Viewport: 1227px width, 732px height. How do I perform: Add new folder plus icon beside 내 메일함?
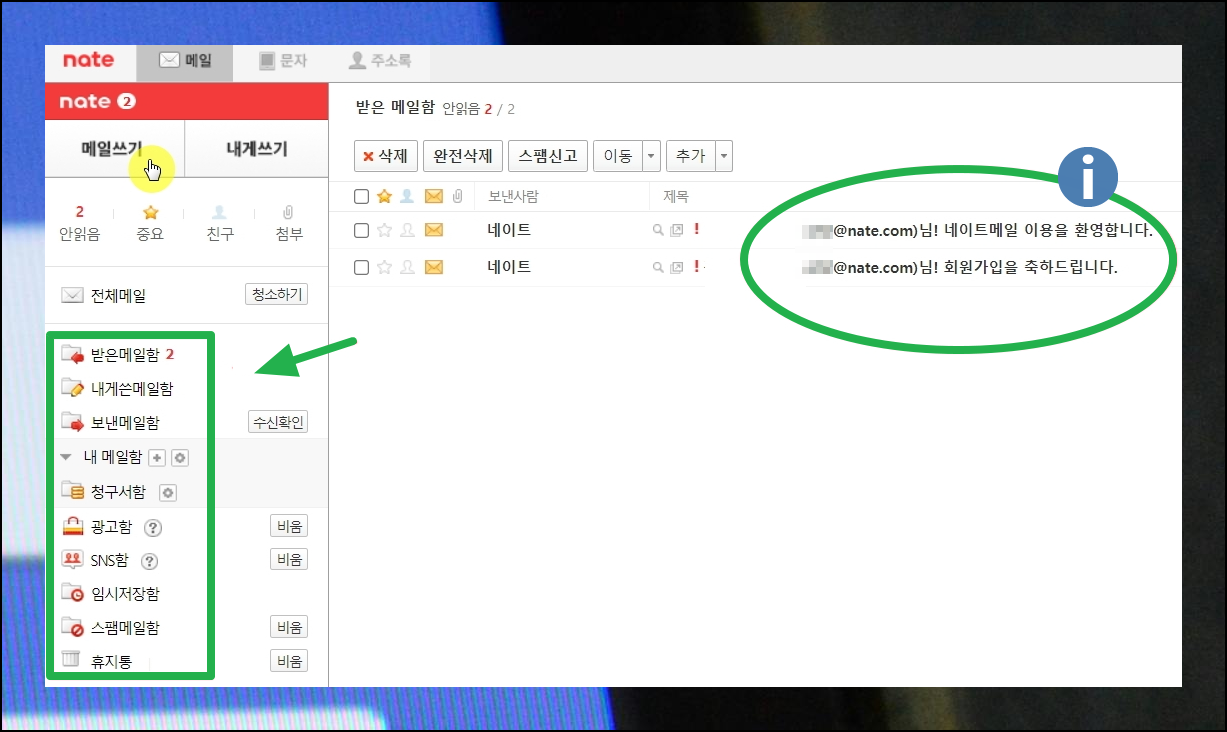tap(157, 458)
